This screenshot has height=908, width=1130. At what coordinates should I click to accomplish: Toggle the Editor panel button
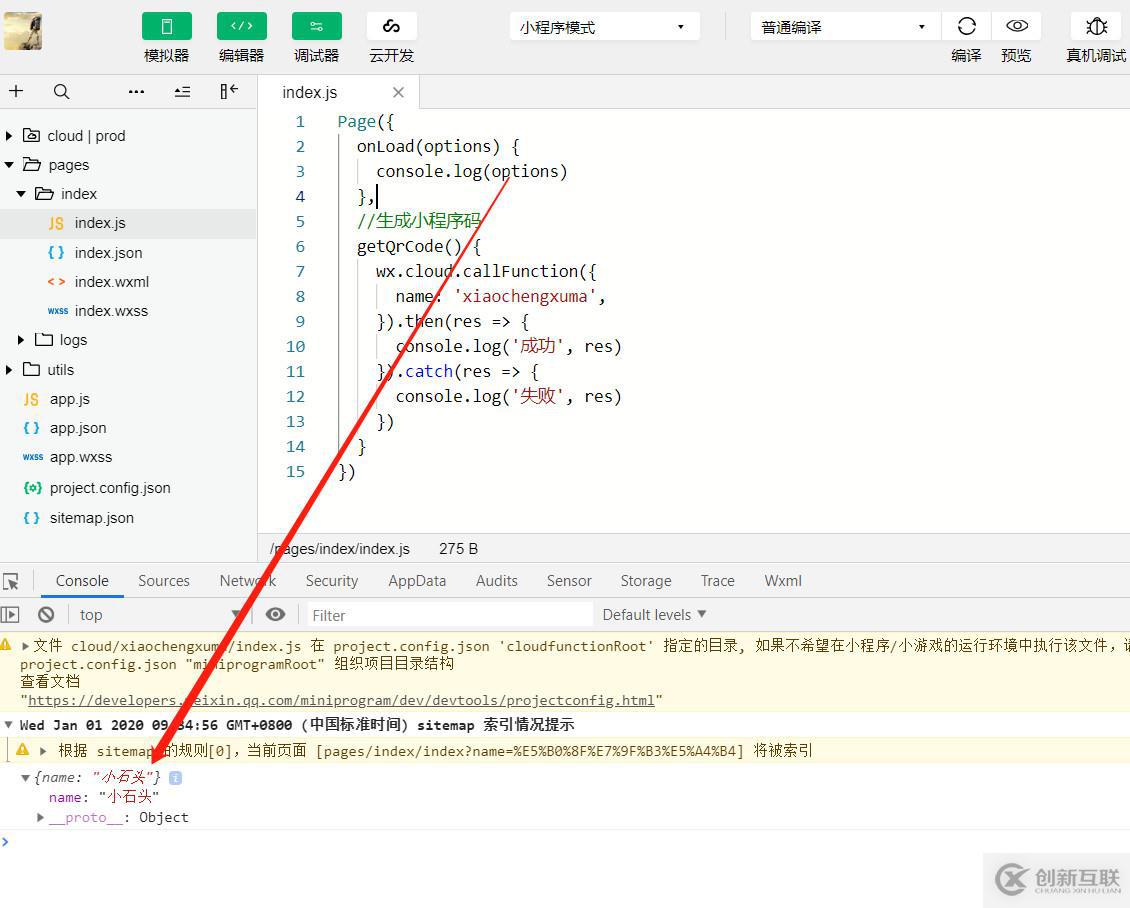coord(241,27)
